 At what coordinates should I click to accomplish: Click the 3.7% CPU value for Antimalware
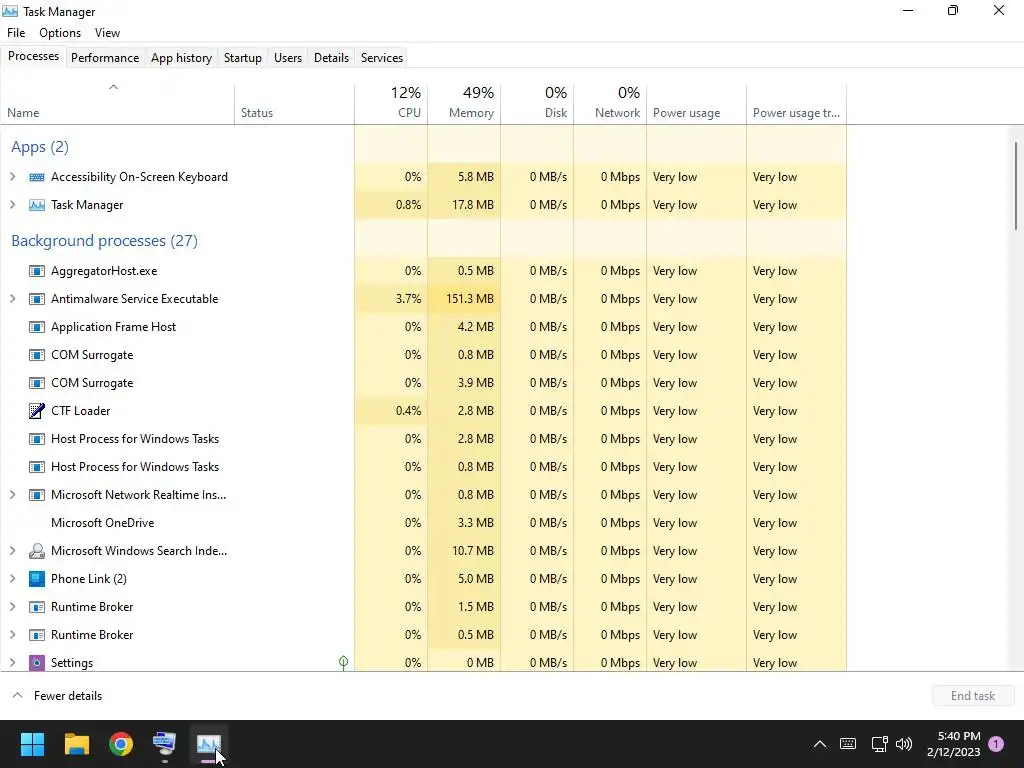tap(408, 299)
